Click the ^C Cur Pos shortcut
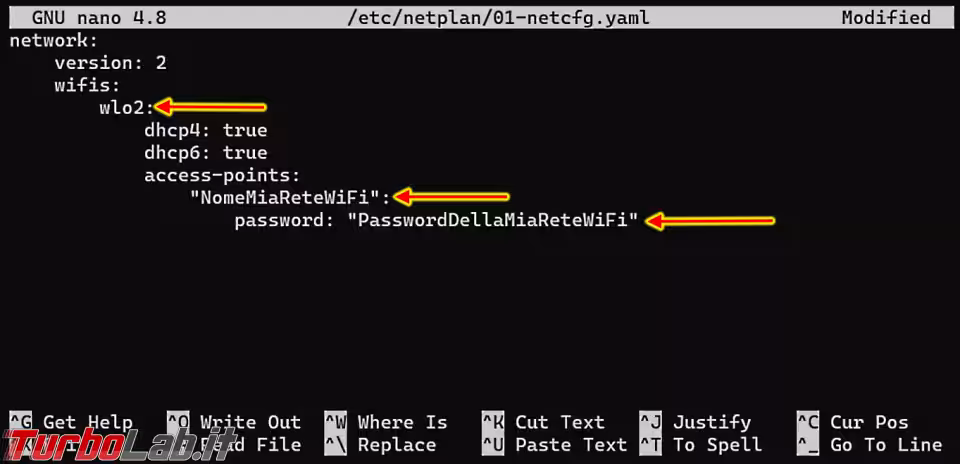The image size is (960, 464). point(852,422)
